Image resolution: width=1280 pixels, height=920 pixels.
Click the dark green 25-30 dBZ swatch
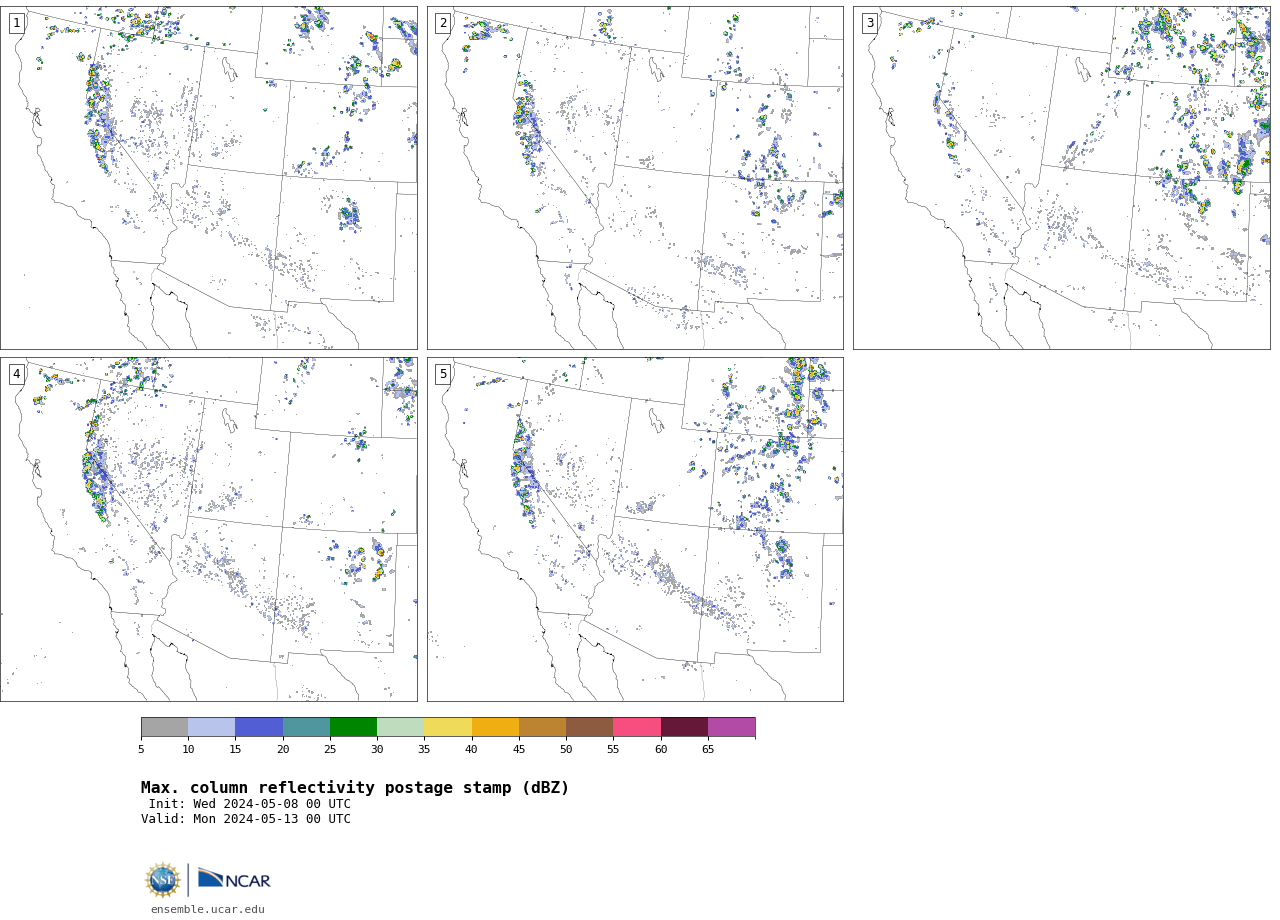353,727
